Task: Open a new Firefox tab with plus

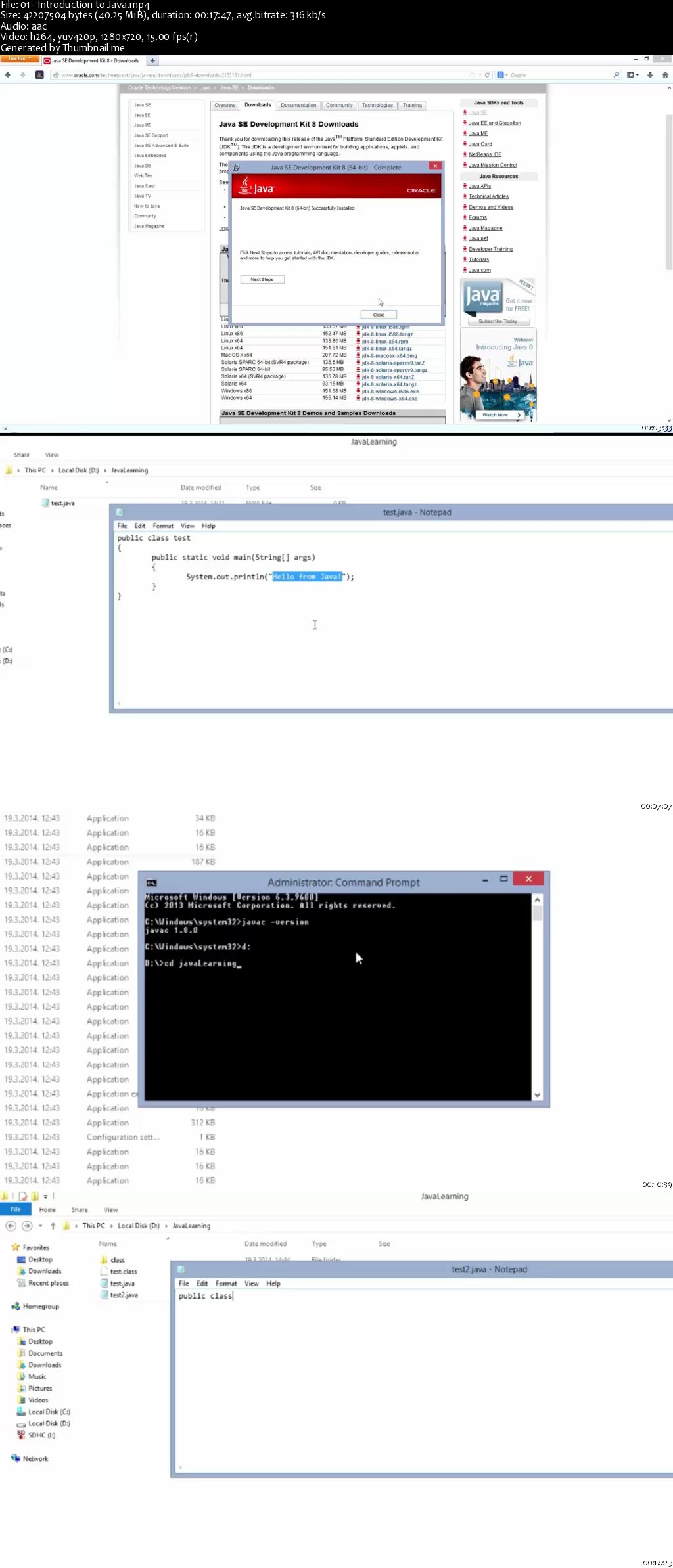Action: 152,60
